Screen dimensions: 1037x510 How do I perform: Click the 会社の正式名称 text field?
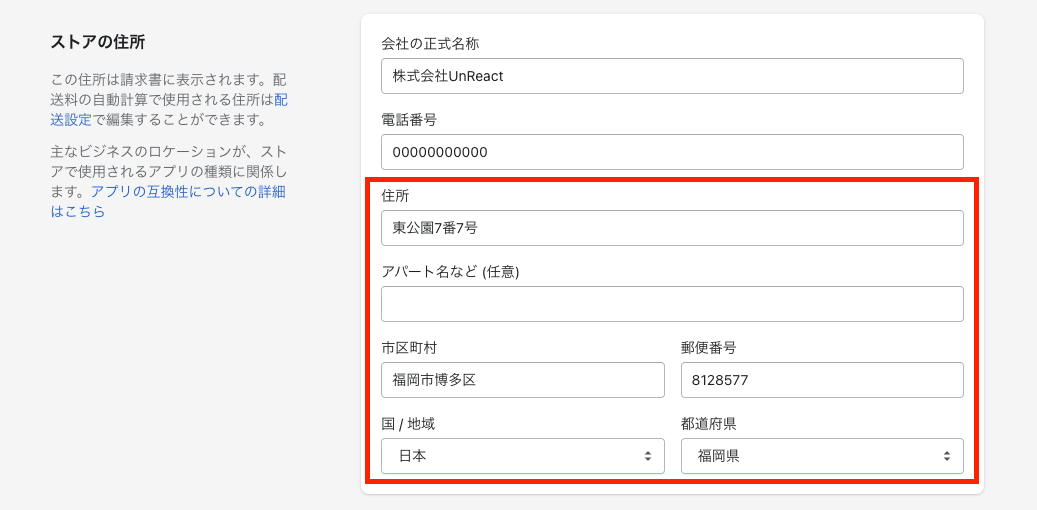(x=672, y=76)
